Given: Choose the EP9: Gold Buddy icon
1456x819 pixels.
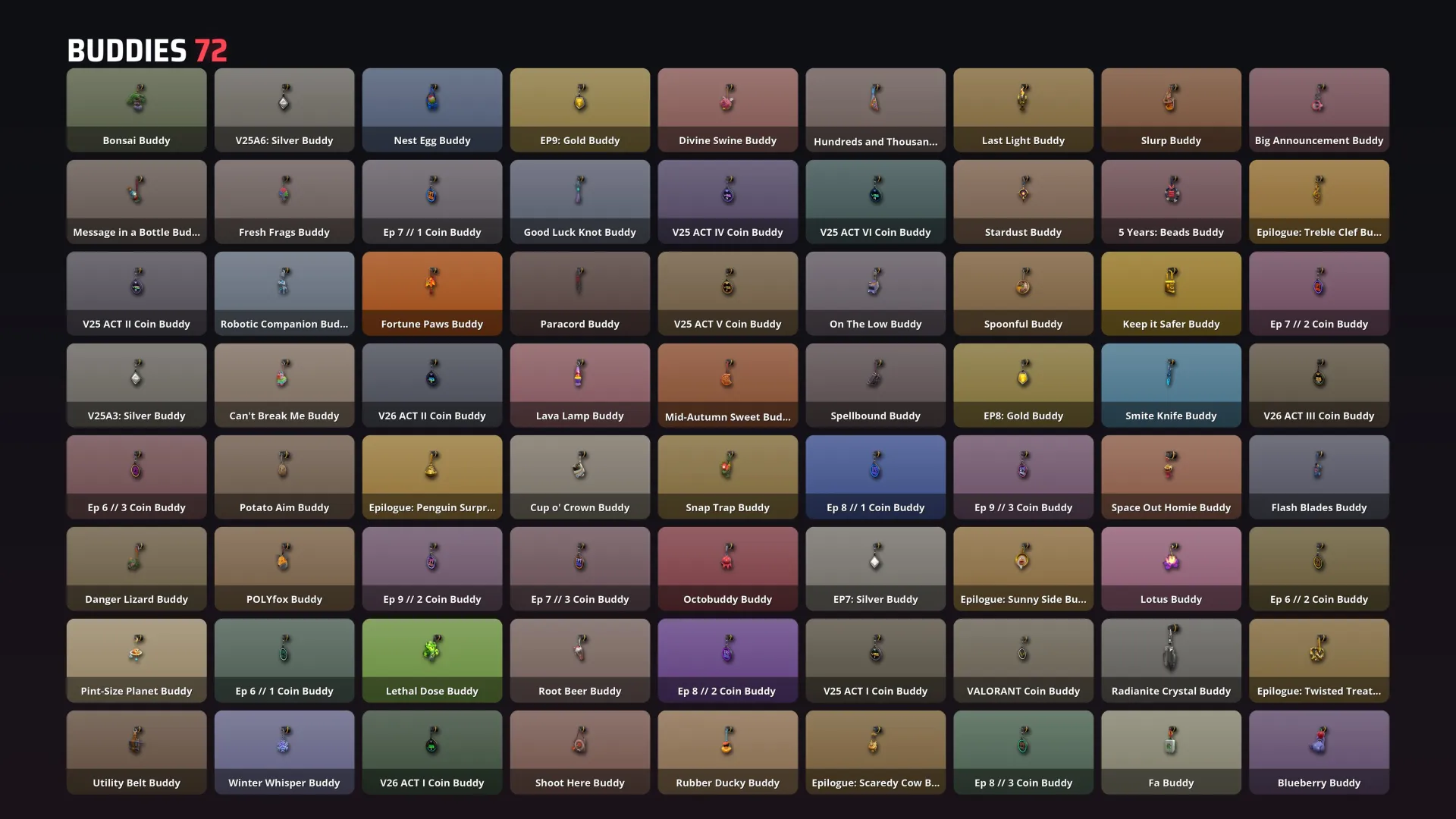Looking at the screenshot, I should coord(580,98).
